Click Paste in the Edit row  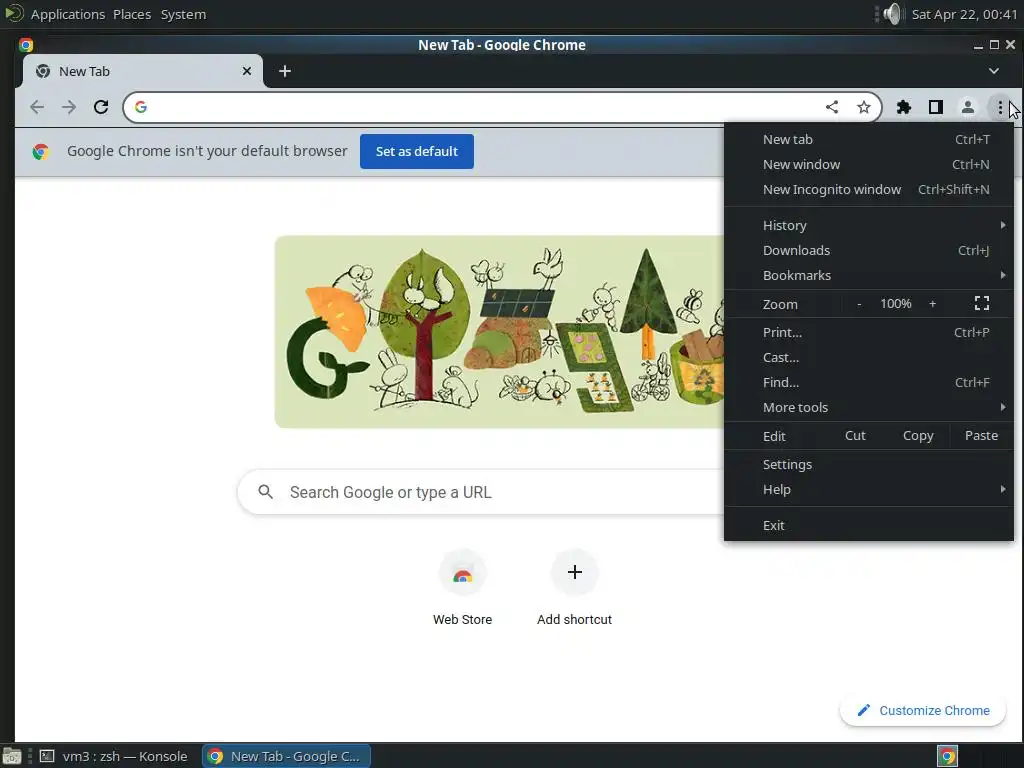click(981, 436)
